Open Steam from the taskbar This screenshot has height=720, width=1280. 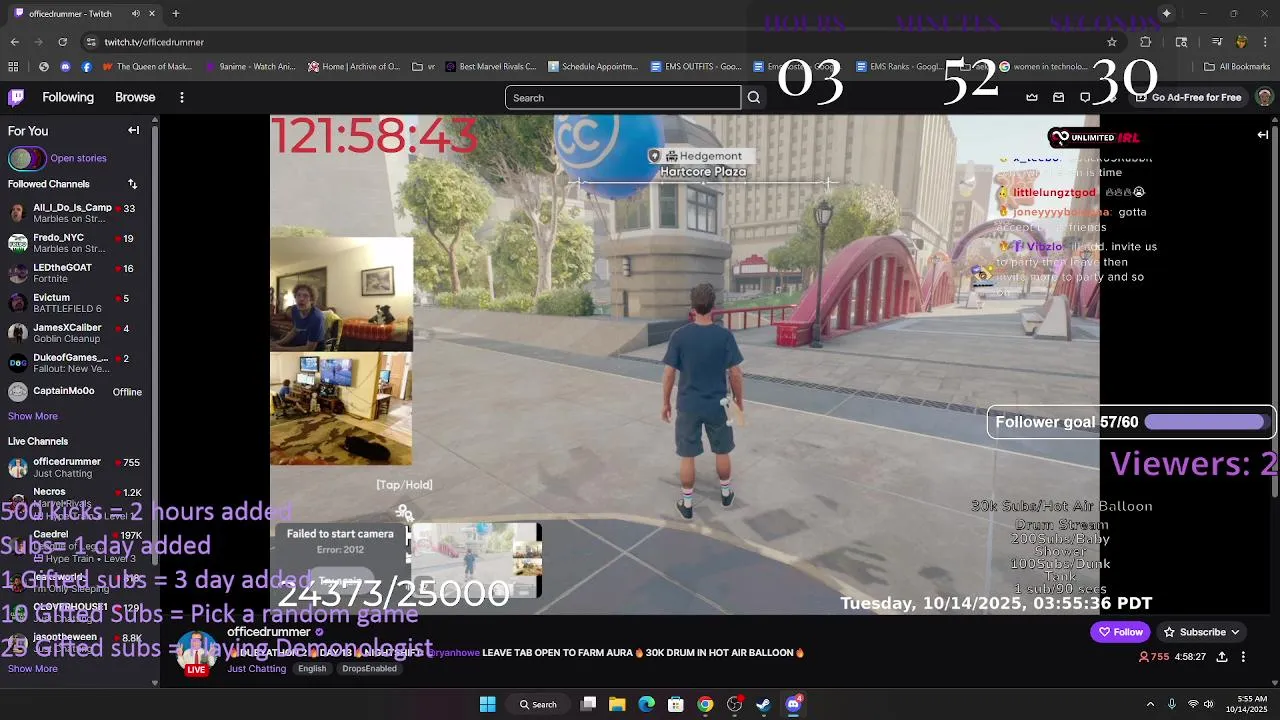click(x=763, y=704)
